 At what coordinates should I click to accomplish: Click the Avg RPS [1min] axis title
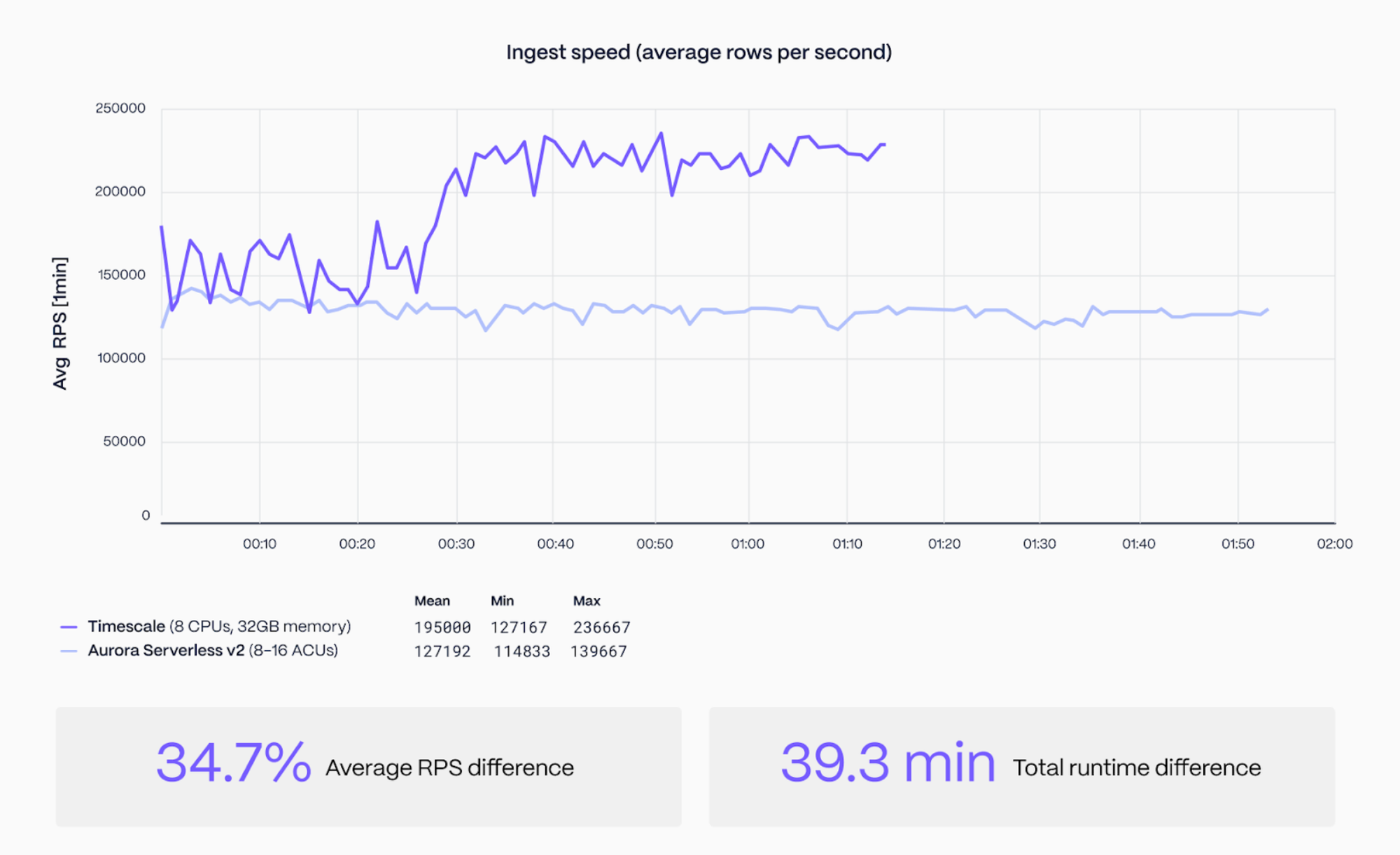point(60,323)
